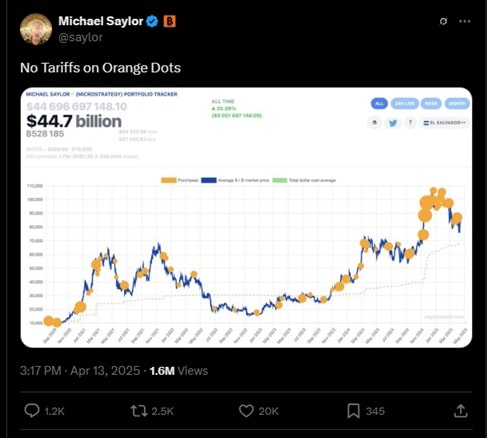
Task: Select the ALL time range tab
Action: pos(379,104)
